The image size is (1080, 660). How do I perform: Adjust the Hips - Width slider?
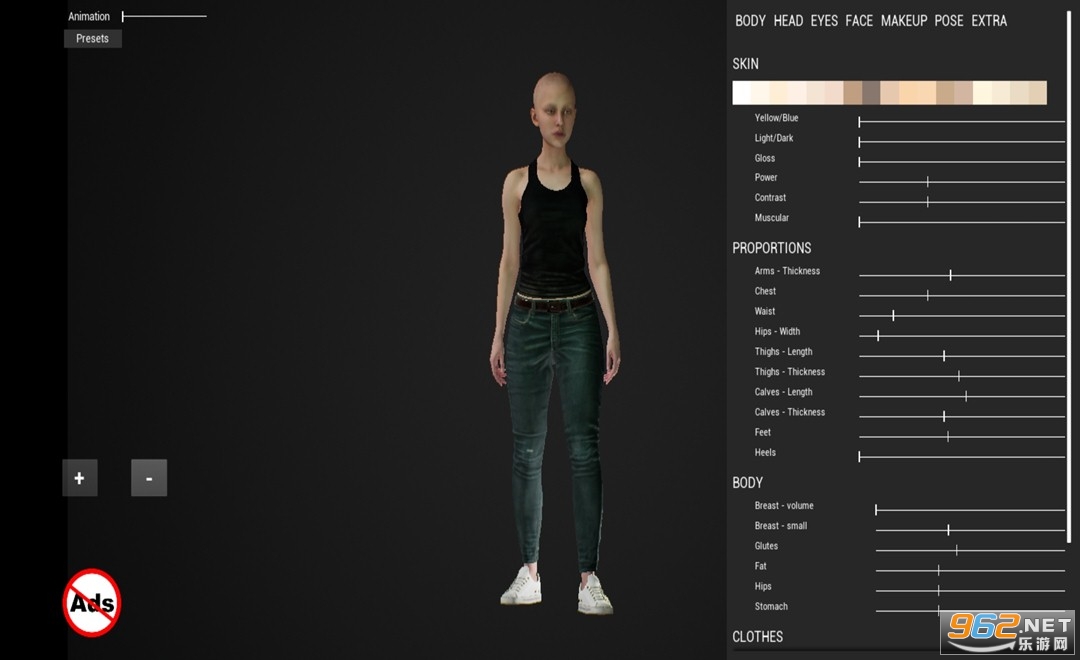tap(962, 336)
